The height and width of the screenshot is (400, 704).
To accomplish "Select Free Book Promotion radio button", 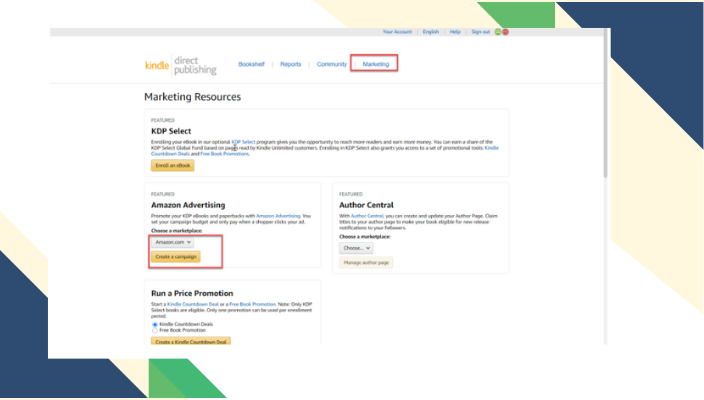I will [154, 330].
